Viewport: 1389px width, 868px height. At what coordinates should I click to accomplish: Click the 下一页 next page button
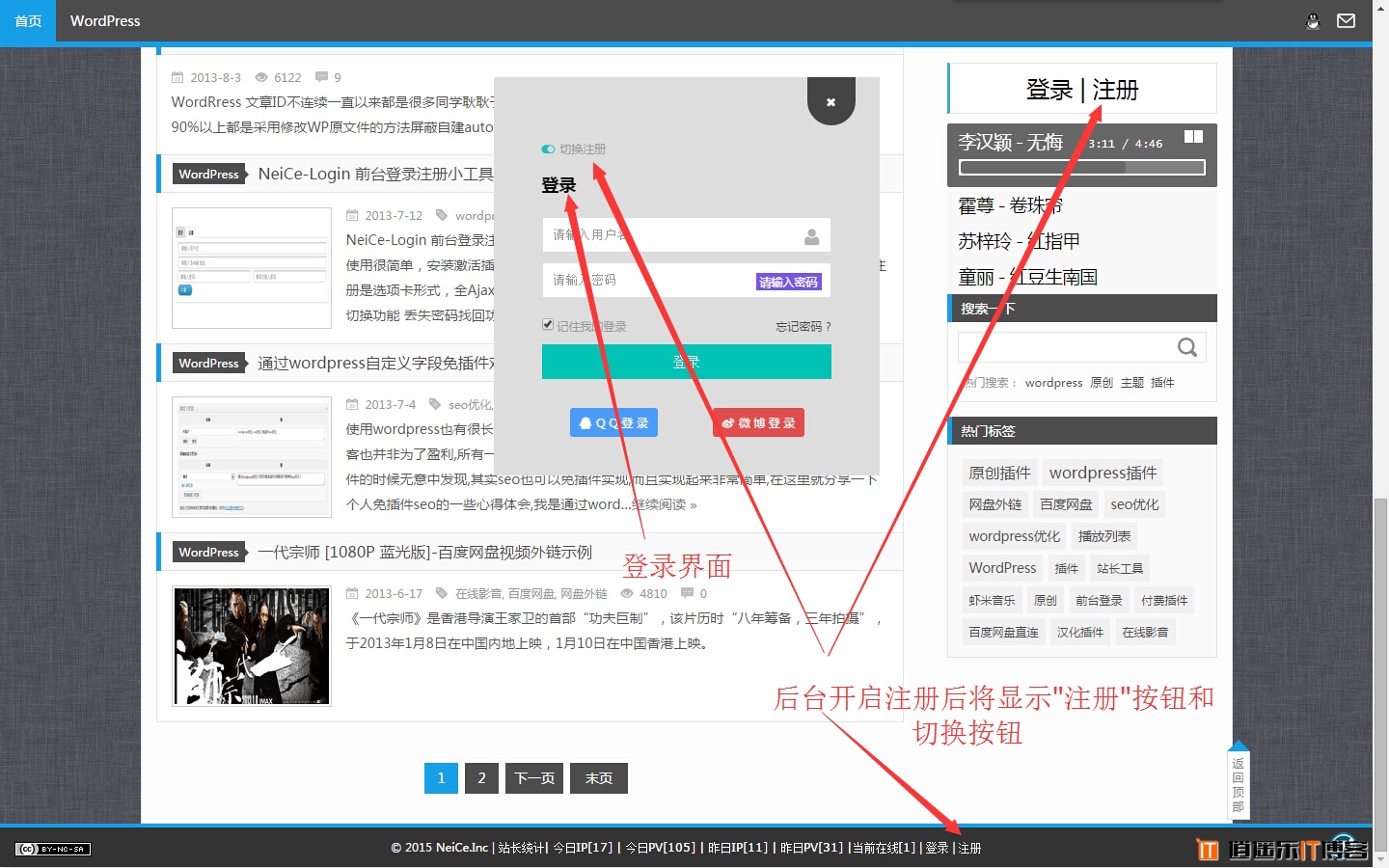click(x=534, y=778)
